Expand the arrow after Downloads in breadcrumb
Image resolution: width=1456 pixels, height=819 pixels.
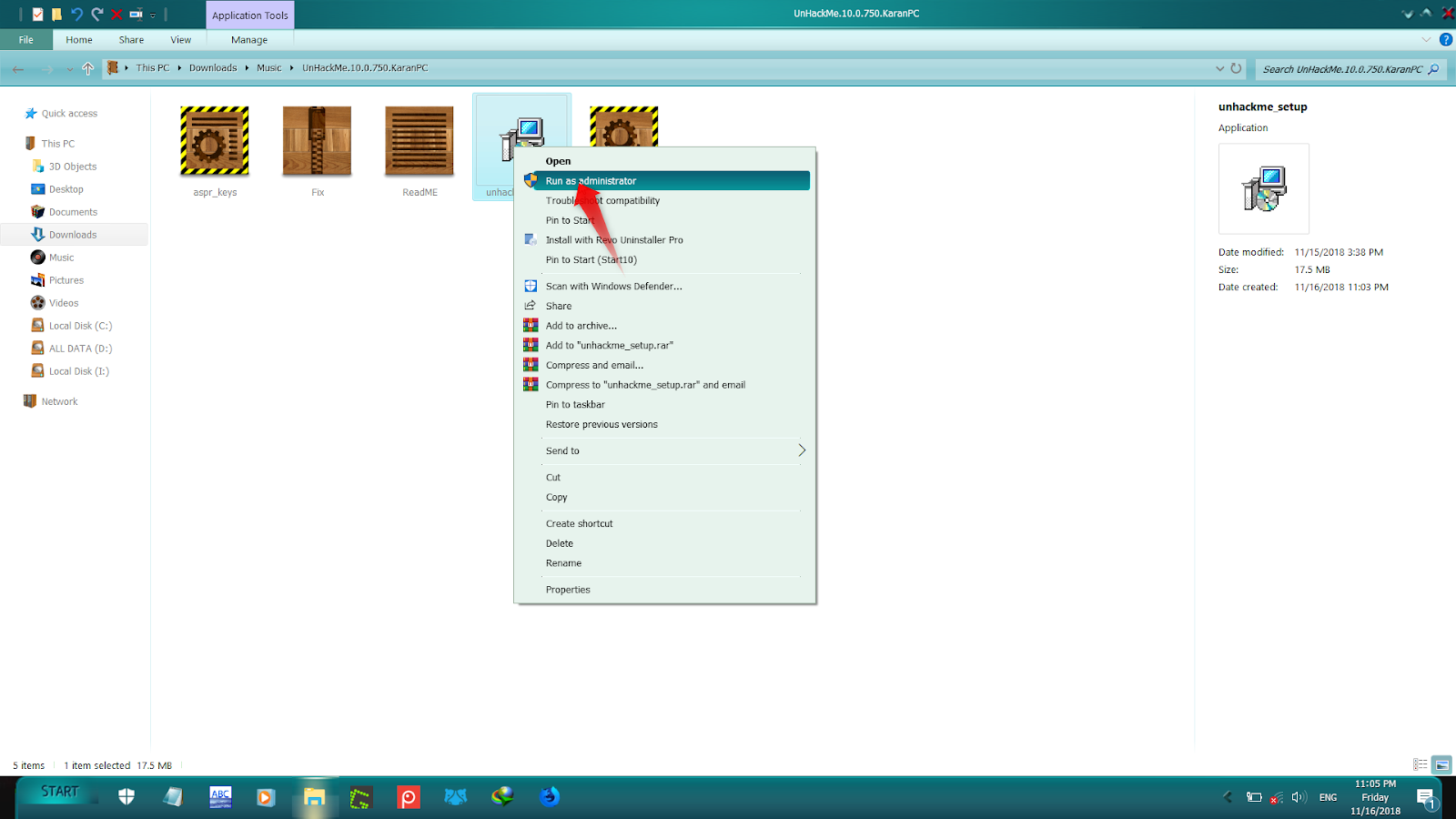[247, 68]
